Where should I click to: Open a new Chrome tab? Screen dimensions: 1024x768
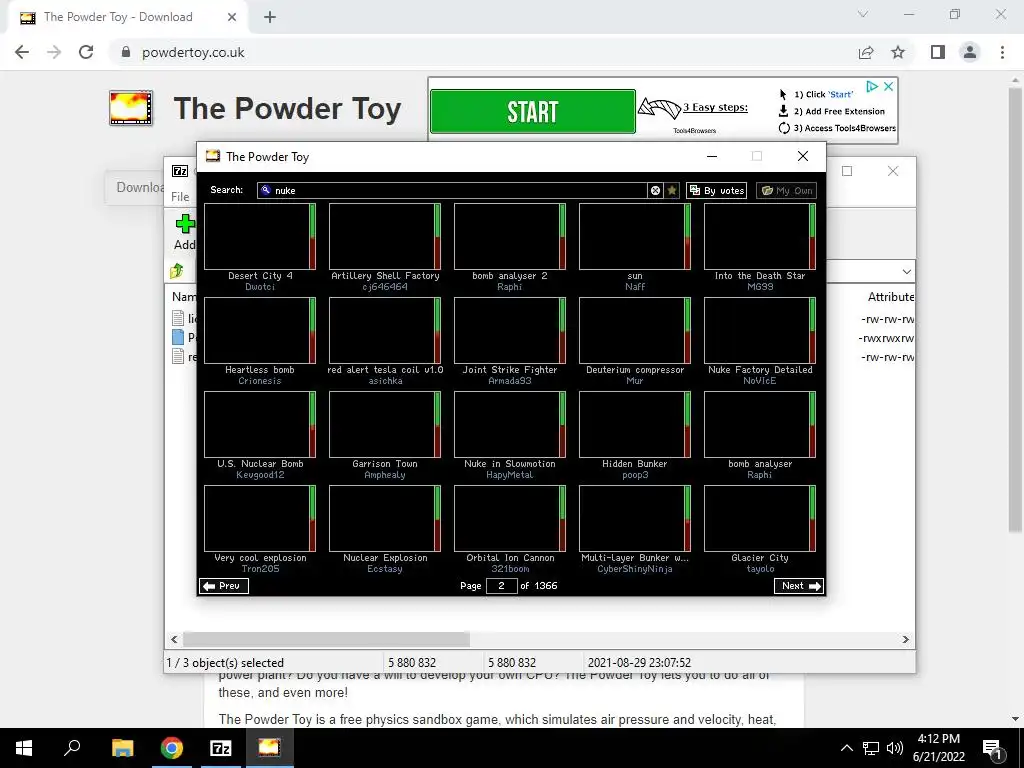[x=270, y=17]
